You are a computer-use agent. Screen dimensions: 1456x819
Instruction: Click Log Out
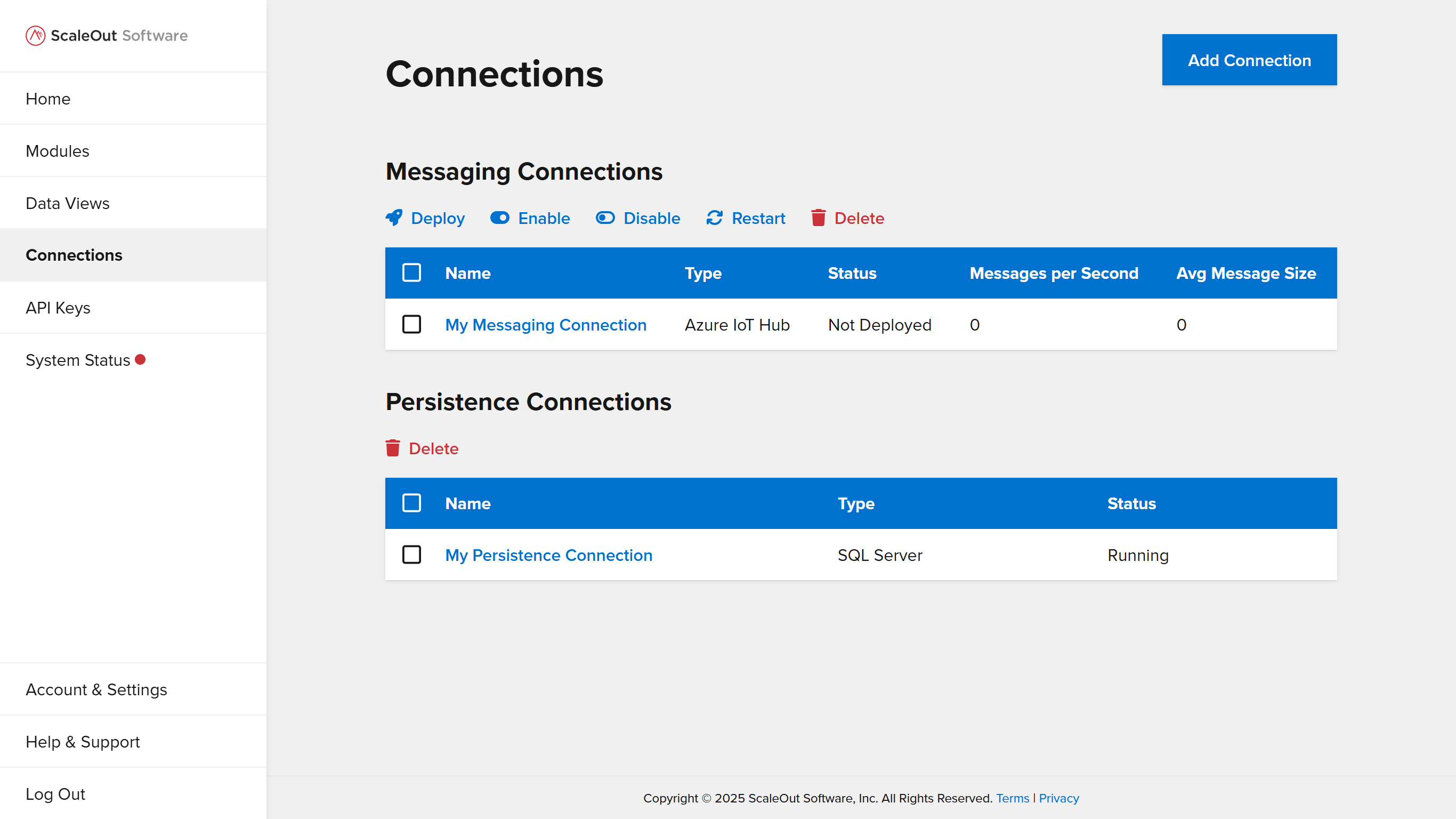133,794
